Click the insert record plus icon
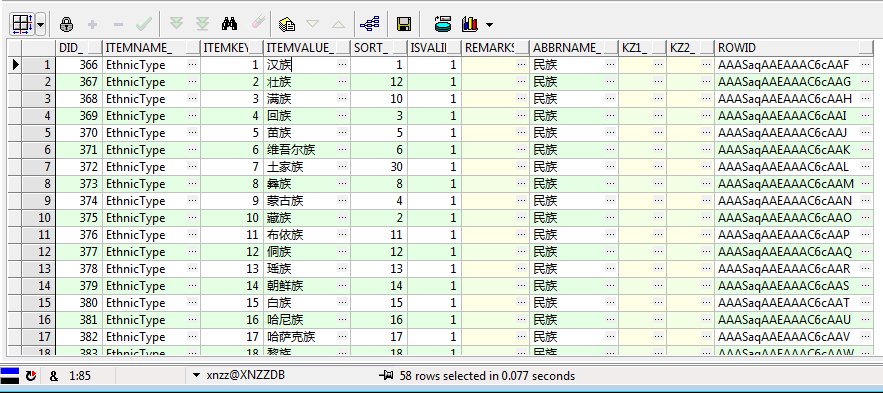Screen dimensions: 883x393 pos(93,24)
